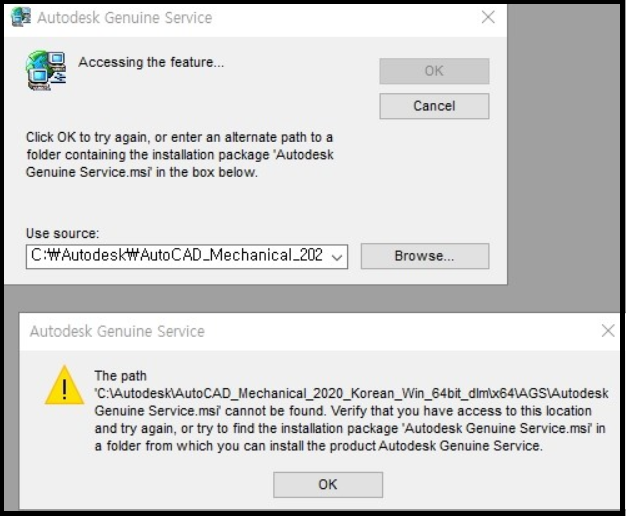Viewport: 626px width, 516px height.
Task: Confirm the error with the bottom OK button
Action: (328, 484)
